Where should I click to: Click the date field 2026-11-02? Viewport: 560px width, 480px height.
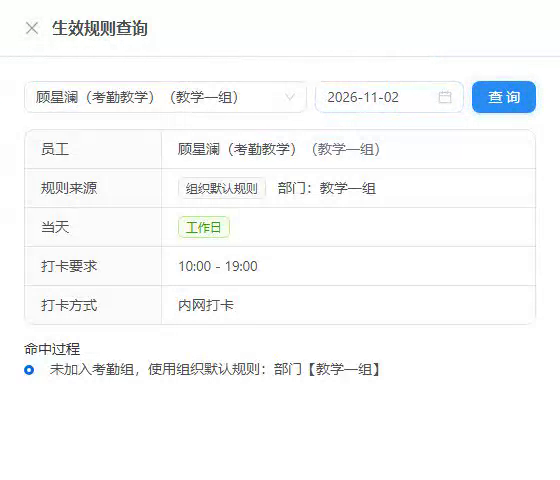point(389,97)
